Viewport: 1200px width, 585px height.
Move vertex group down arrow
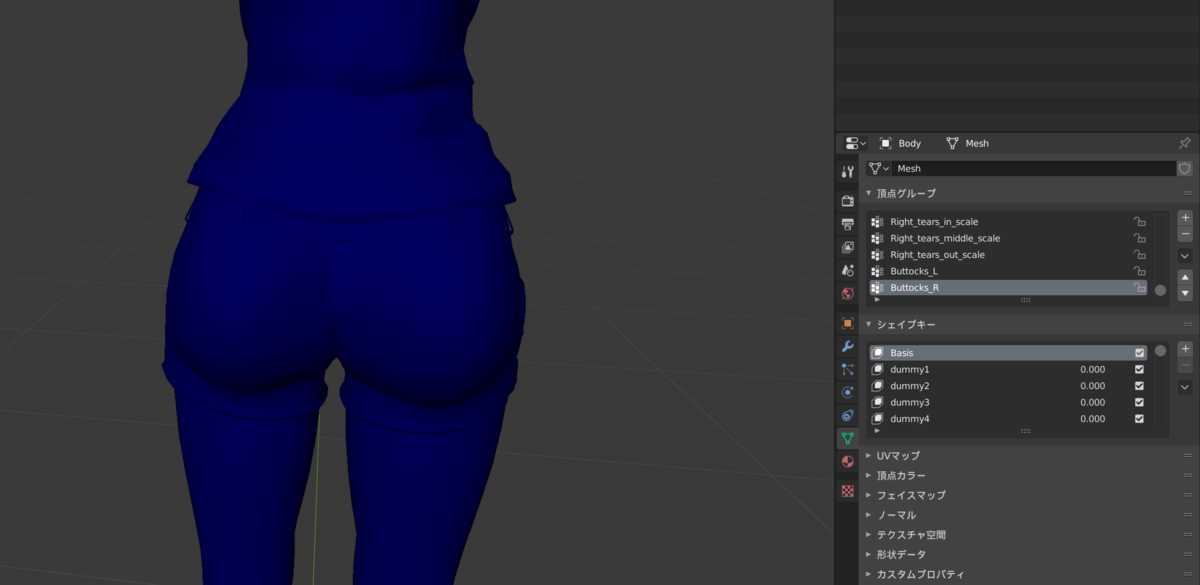(1185, 293)
